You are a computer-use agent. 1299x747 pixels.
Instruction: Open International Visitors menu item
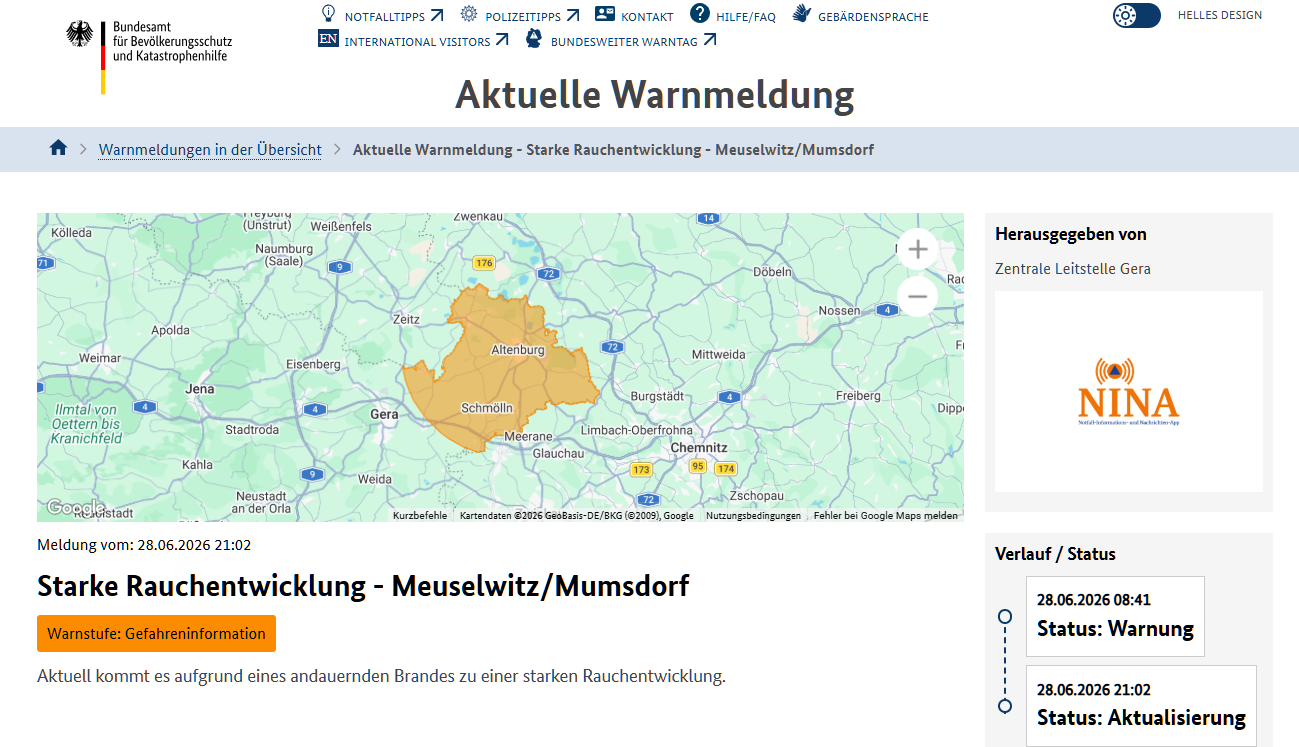point(427,41)
